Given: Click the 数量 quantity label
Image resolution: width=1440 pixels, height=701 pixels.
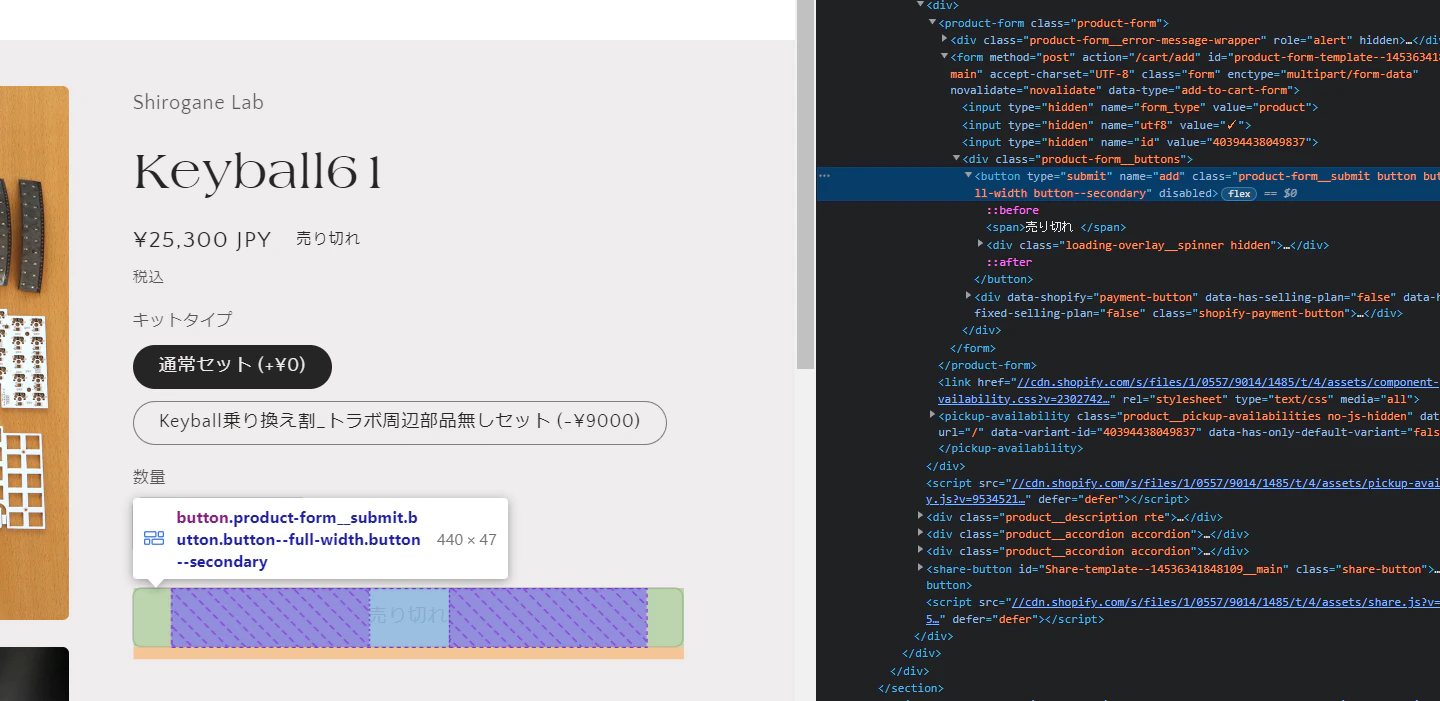Looking at the screenshot, I should click(x=149, y=477).
